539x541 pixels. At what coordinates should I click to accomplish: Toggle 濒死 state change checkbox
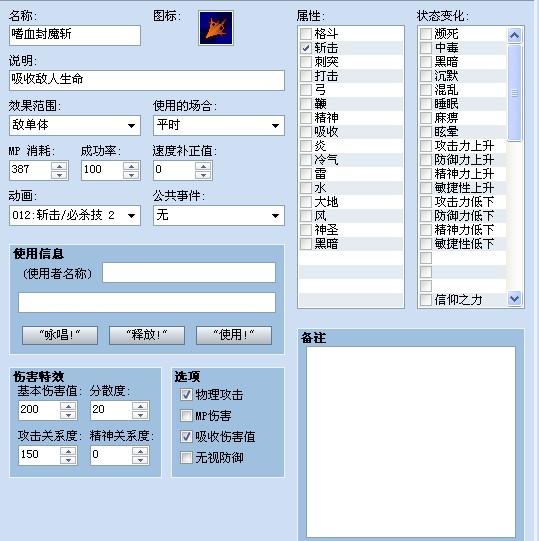click(426, 34)
